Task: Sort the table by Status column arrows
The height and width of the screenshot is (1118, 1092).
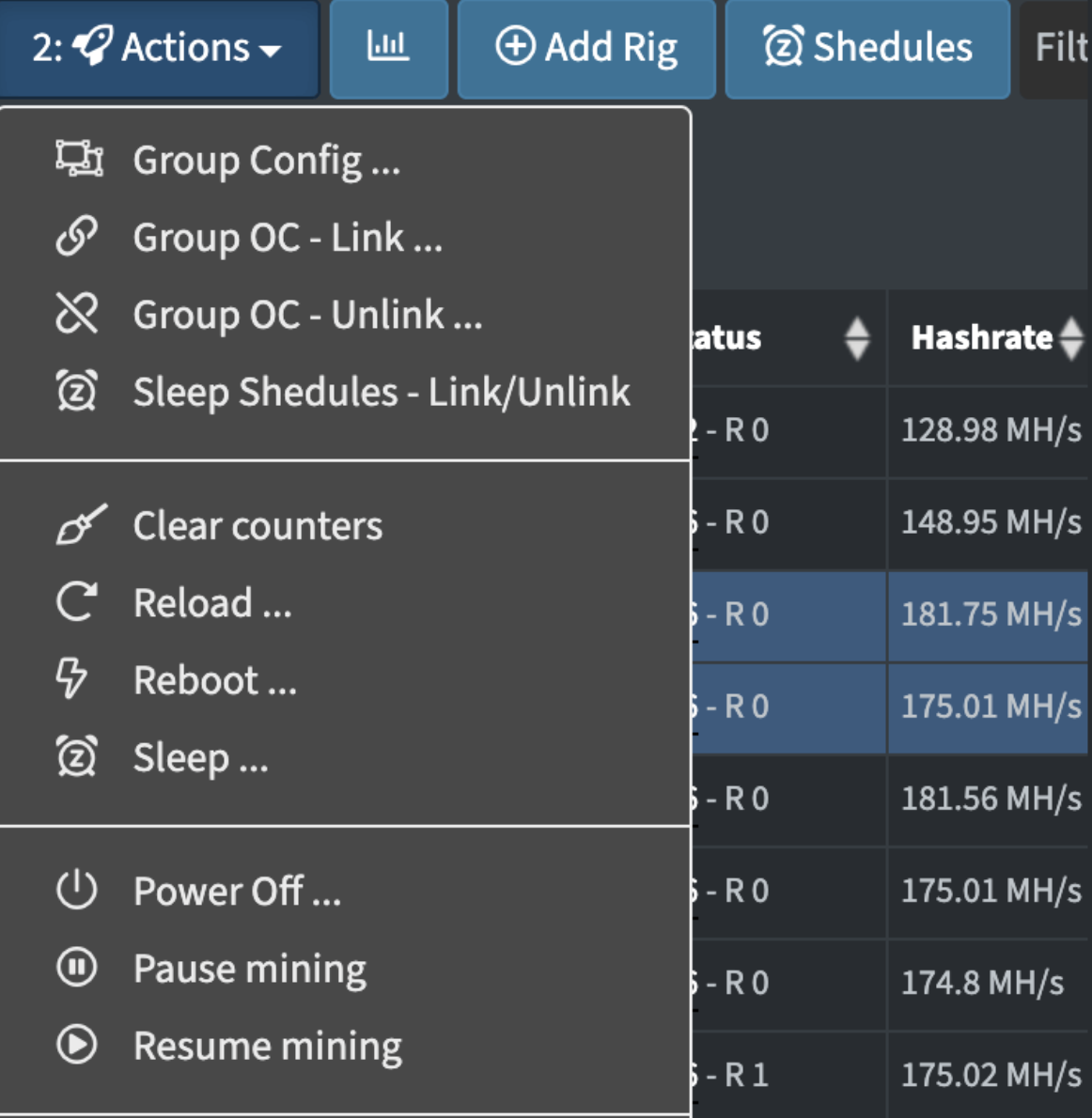Action: [x=857, y=338]
